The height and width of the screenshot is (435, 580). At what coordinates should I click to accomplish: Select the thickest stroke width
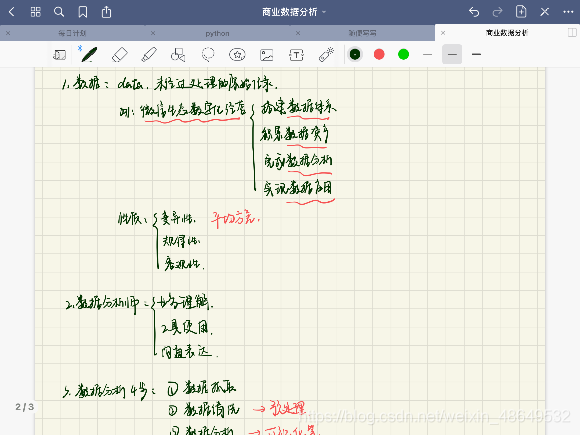tap(476, 54)
